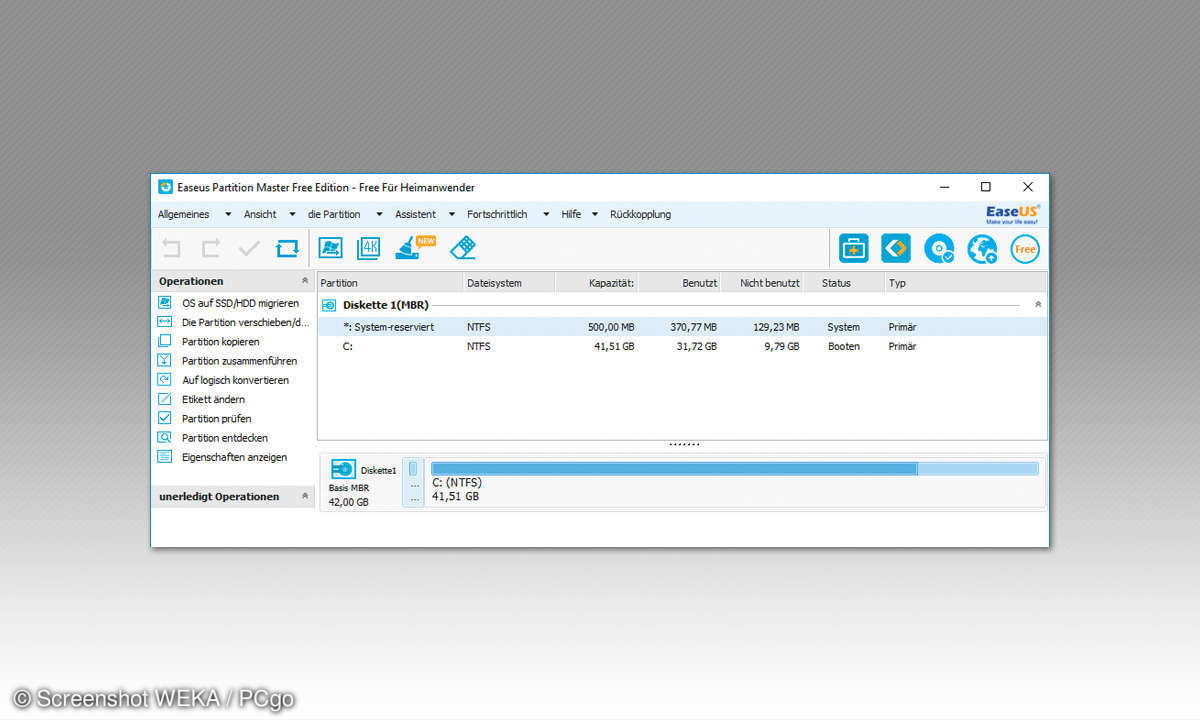The width and height of the screenshot is (1200, 720).
Task: Open Eigenschaften anzeigen
Action: pyautogui.click(x=234, y=457)
